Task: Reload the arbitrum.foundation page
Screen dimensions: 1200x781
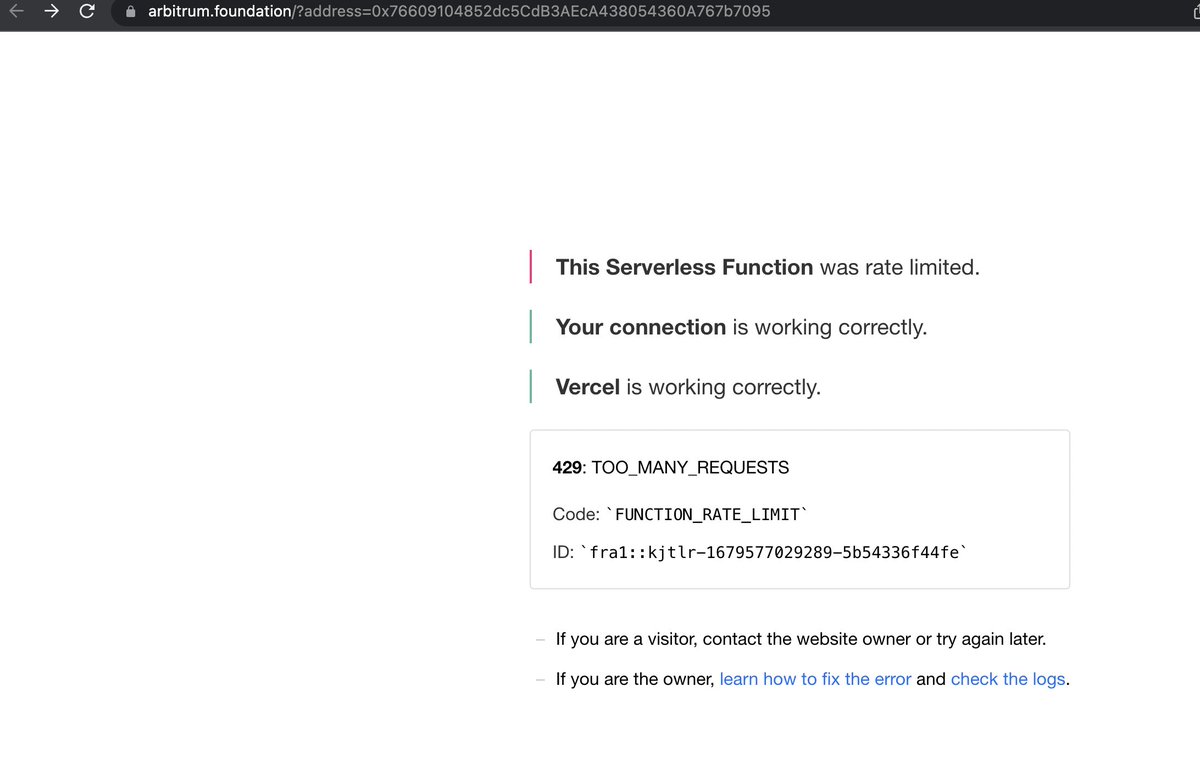Action: [87, 12]
